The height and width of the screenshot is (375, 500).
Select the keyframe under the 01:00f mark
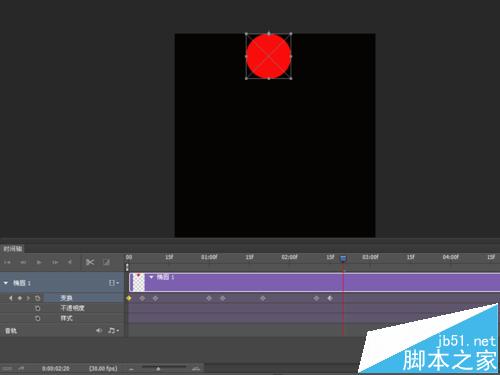[x=209, y=298]
